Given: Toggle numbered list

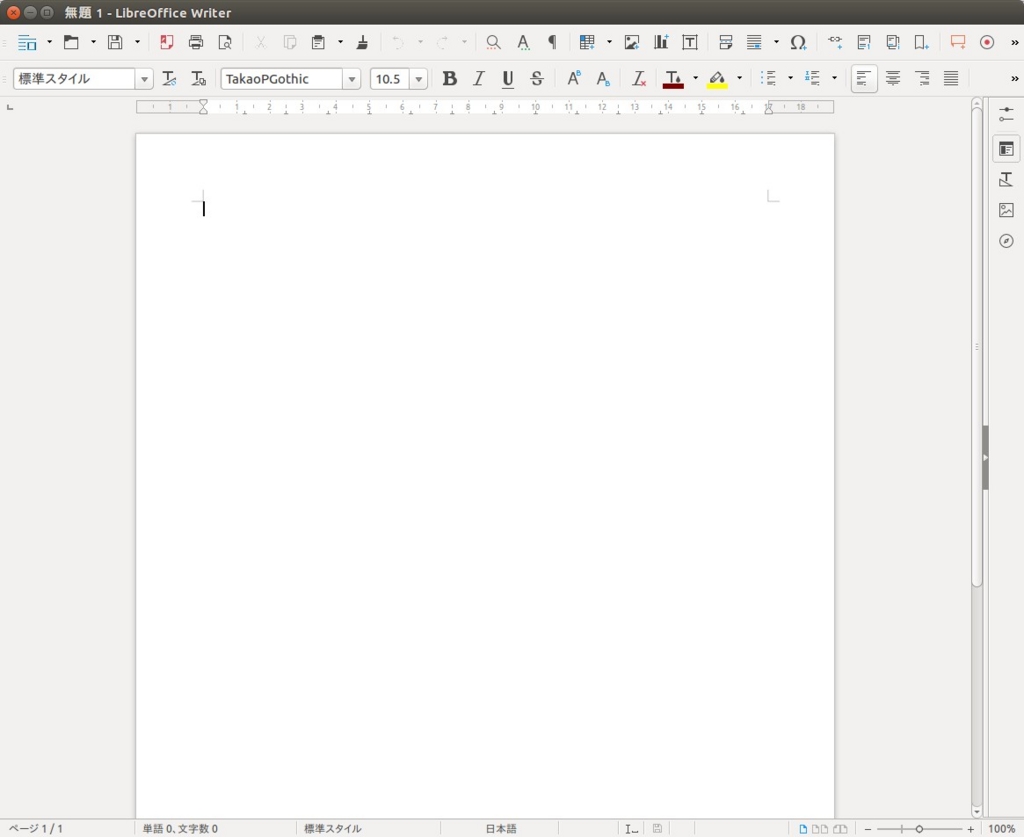Looking at the screenshot, I should (812, 79).
